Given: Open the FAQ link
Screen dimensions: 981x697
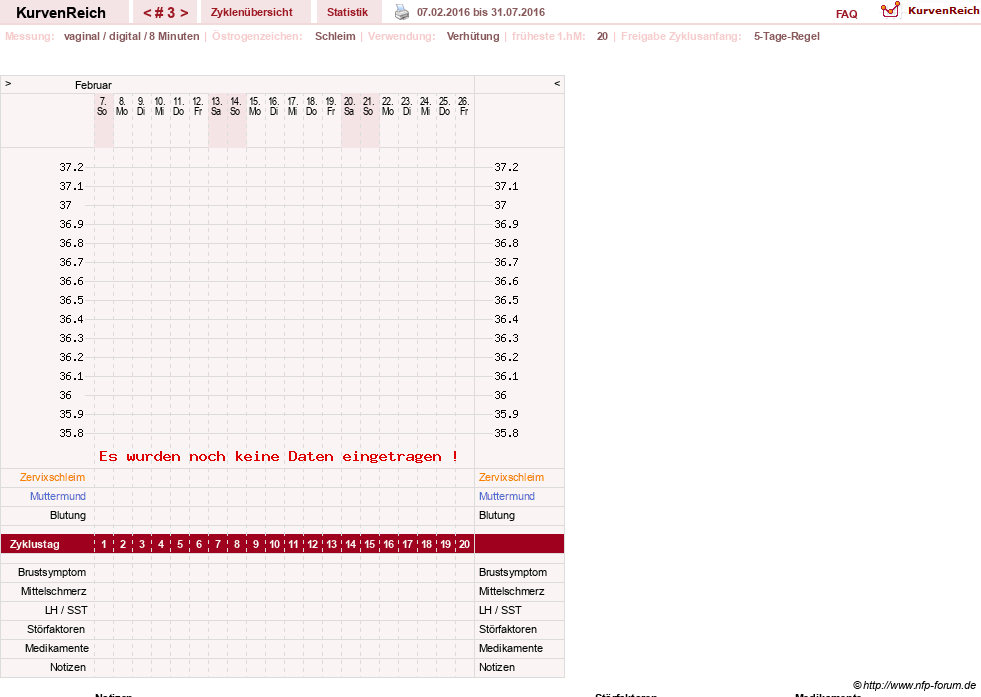Looking at the screenshot, I should [x=846, y=14].
